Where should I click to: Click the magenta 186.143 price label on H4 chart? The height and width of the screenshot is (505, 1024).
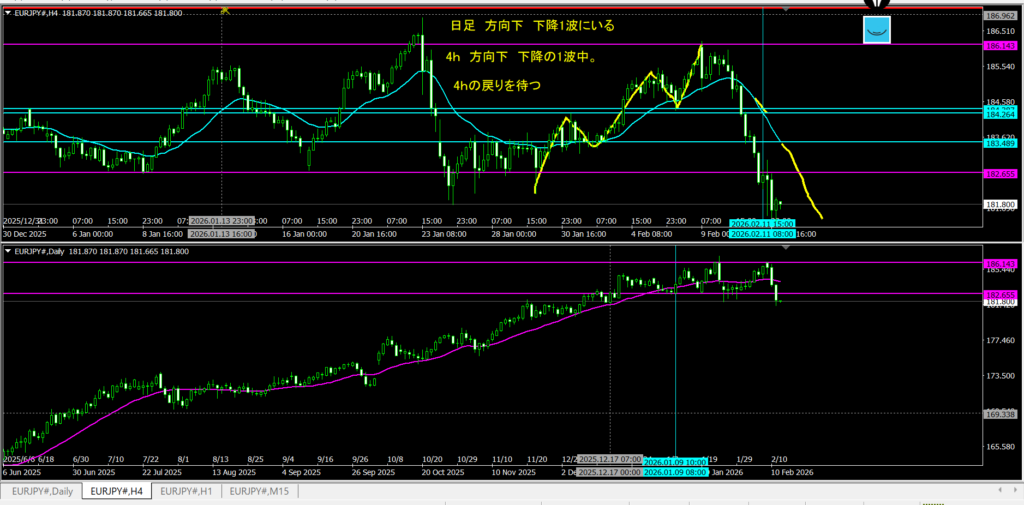click(1001, 46)
